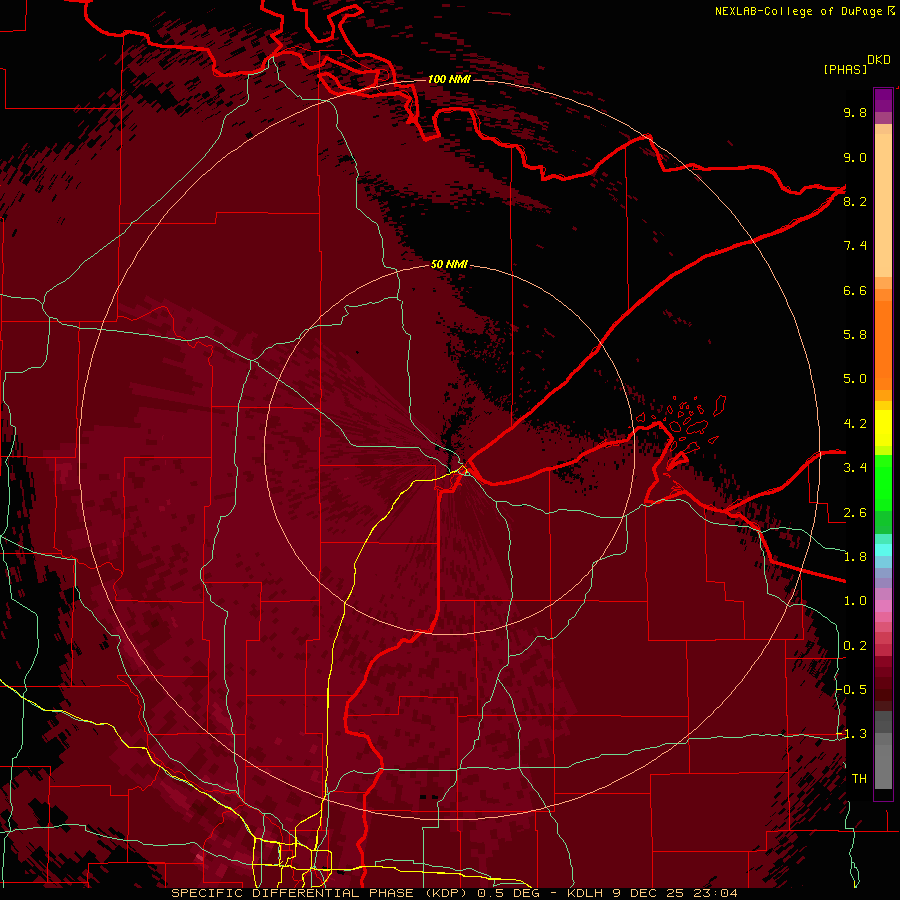This screenshot has width=900, height=900.
Task: Select the 5.8 legend value
Action: [x=855, y=335]
